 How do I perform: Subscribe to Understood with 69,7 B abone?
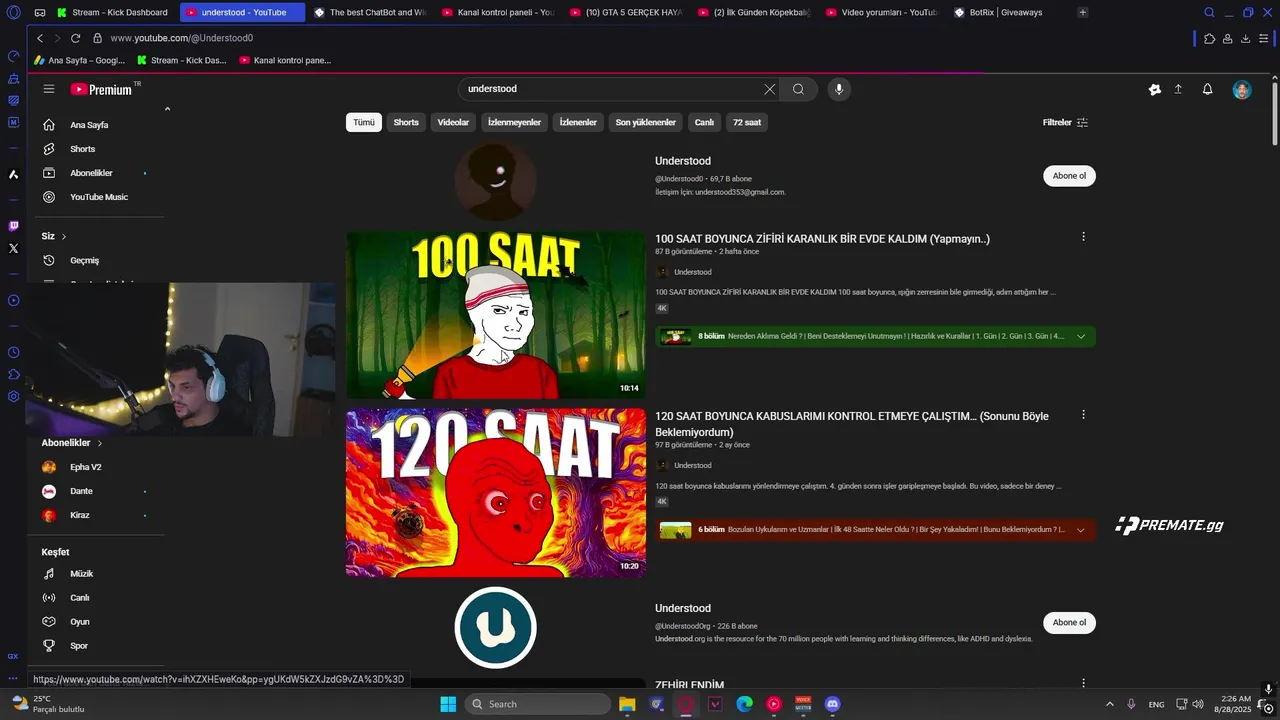coord(1069,176)
